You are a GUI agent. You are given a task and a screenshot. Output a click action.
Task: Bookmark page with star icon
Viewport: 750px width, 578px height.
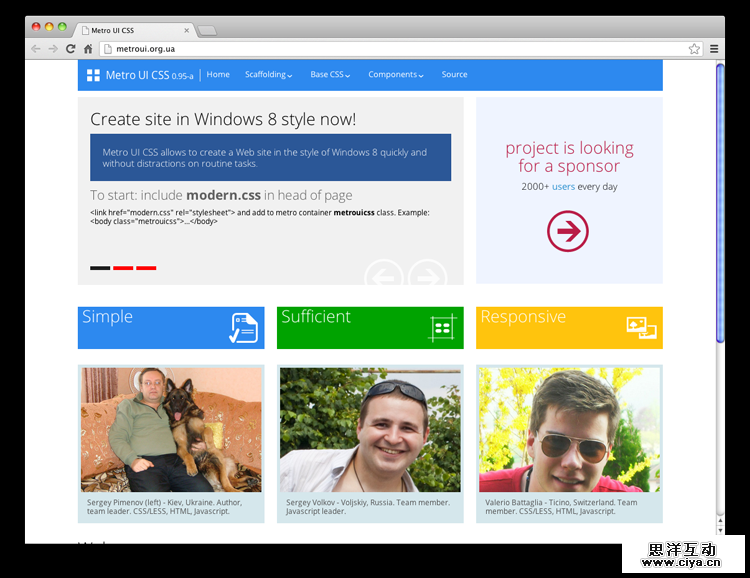694,49
